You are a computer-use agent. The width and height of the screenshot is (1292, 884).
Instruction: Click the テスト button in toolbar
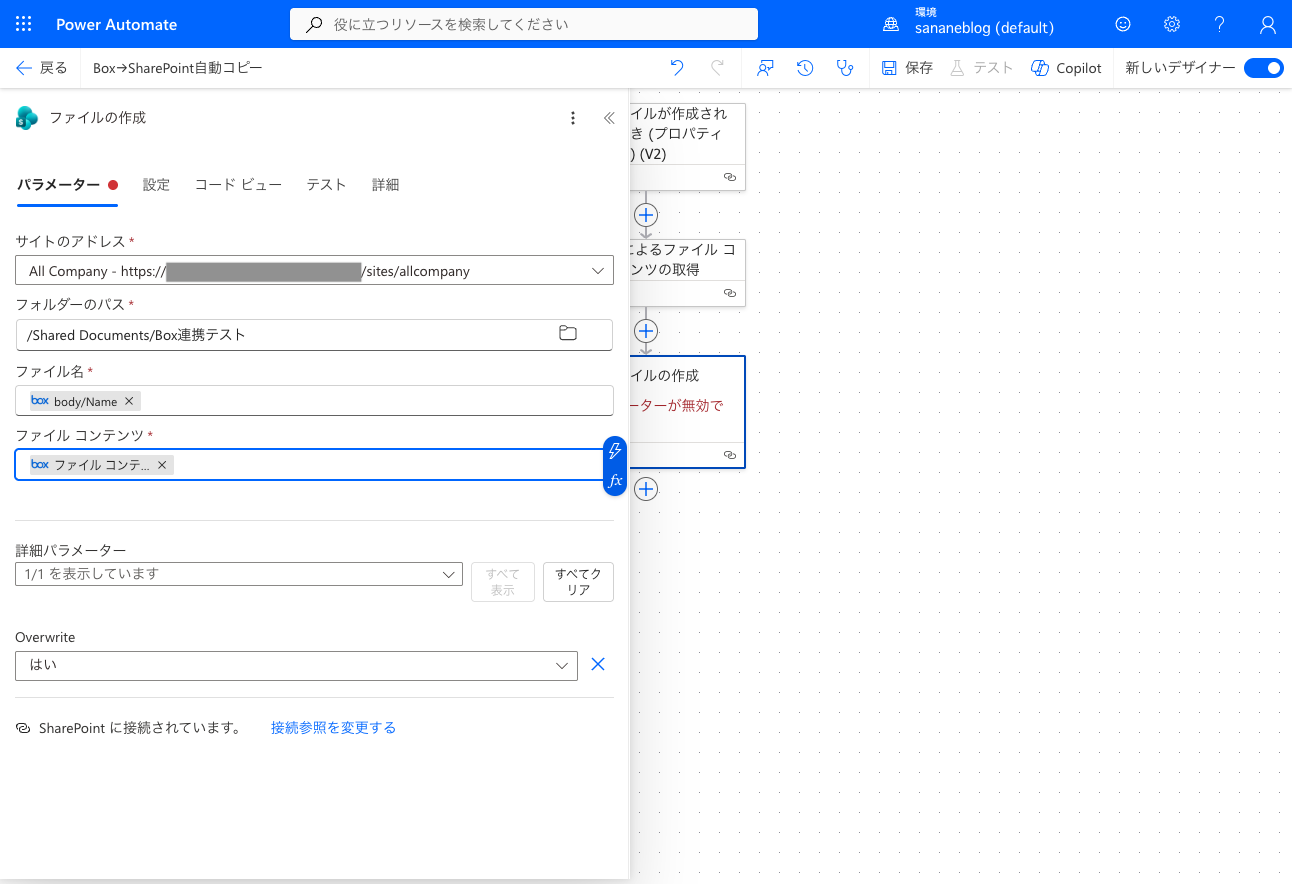click(x=981, y=68)
